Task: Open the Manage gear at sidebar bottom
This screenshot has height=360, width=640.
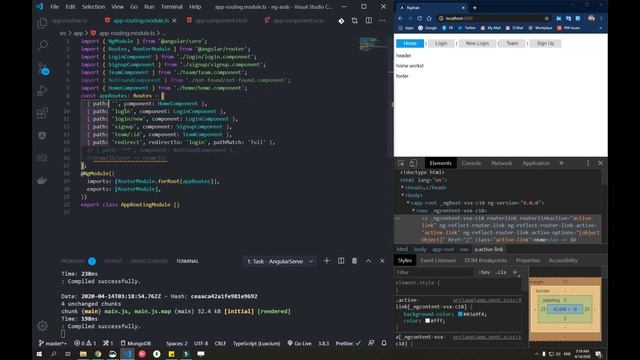Action: click(42, 326)
